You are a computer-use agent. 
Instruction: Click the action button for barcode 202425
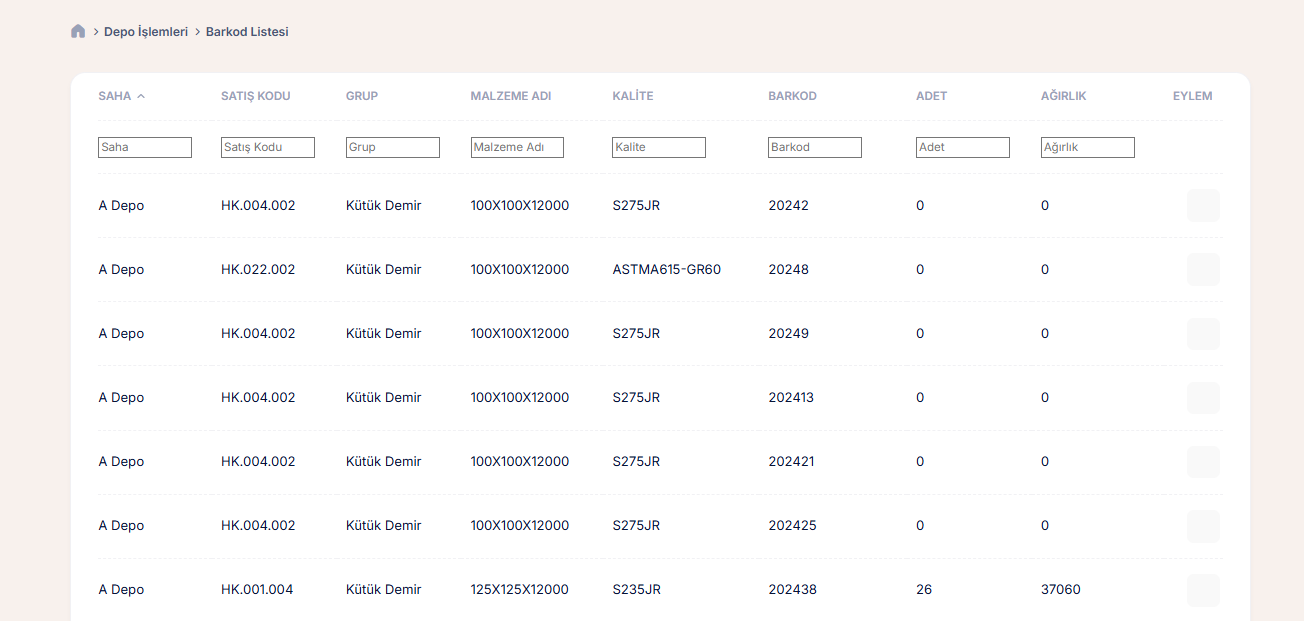1203,526
